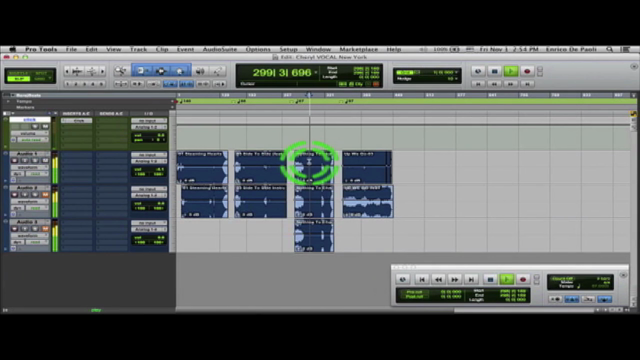The width and height of the screenshot is (640, 360).
Task: Click Audio 2 track name
Action: [27, 188]
